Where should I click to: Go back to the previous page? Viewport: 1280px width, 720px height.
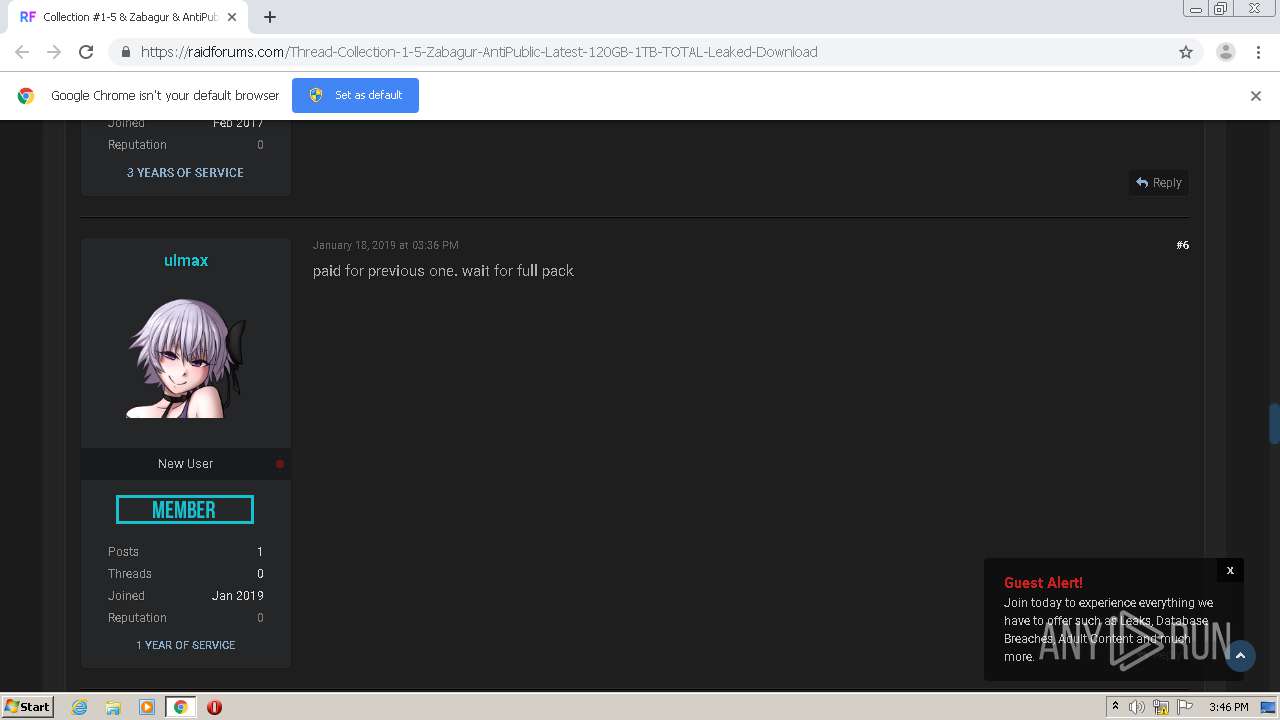pos(22,52)
